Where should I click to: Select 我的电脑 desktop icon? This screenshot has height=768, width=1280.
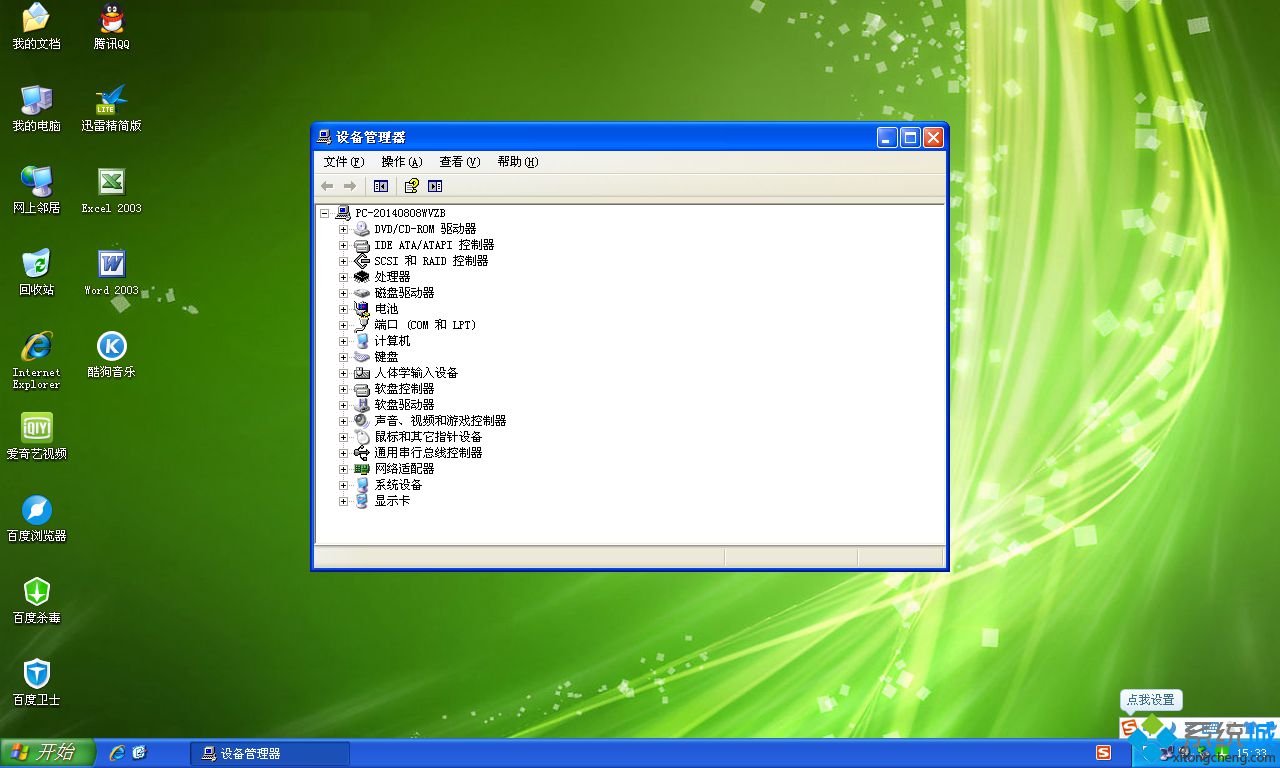tap(36, 108)
